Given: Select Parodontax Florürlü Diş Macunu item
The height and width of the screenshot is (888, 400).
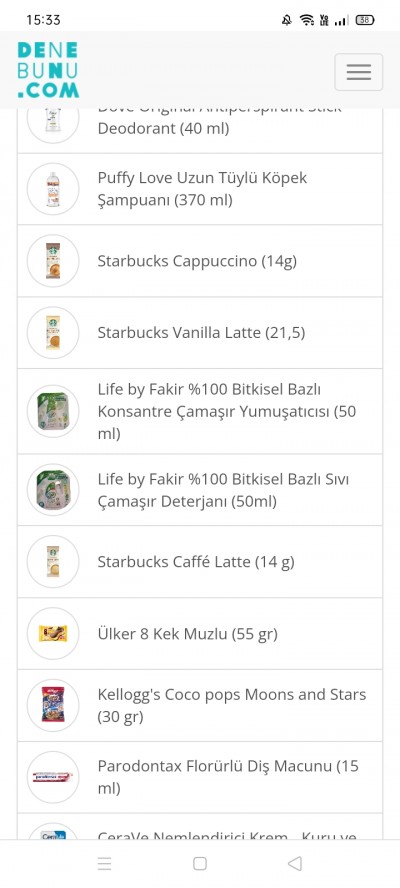Looking at the screenshot, I should [x=200, y=778].
